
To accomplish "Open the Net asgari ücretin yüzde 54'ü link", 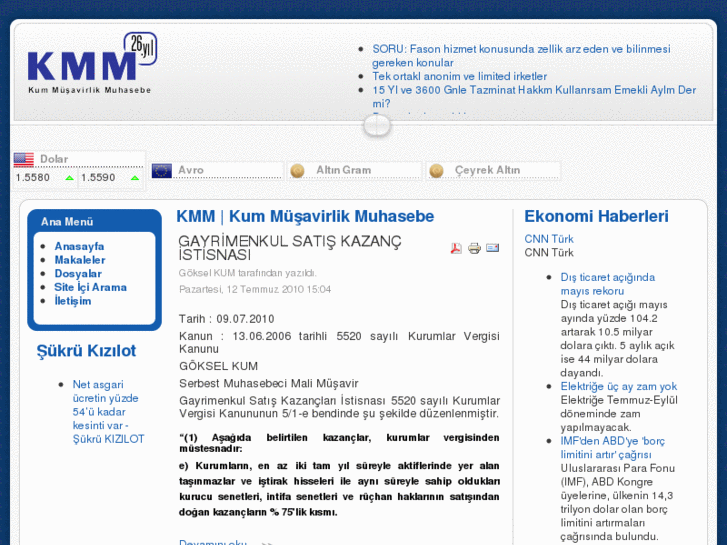I will (108, 411).
